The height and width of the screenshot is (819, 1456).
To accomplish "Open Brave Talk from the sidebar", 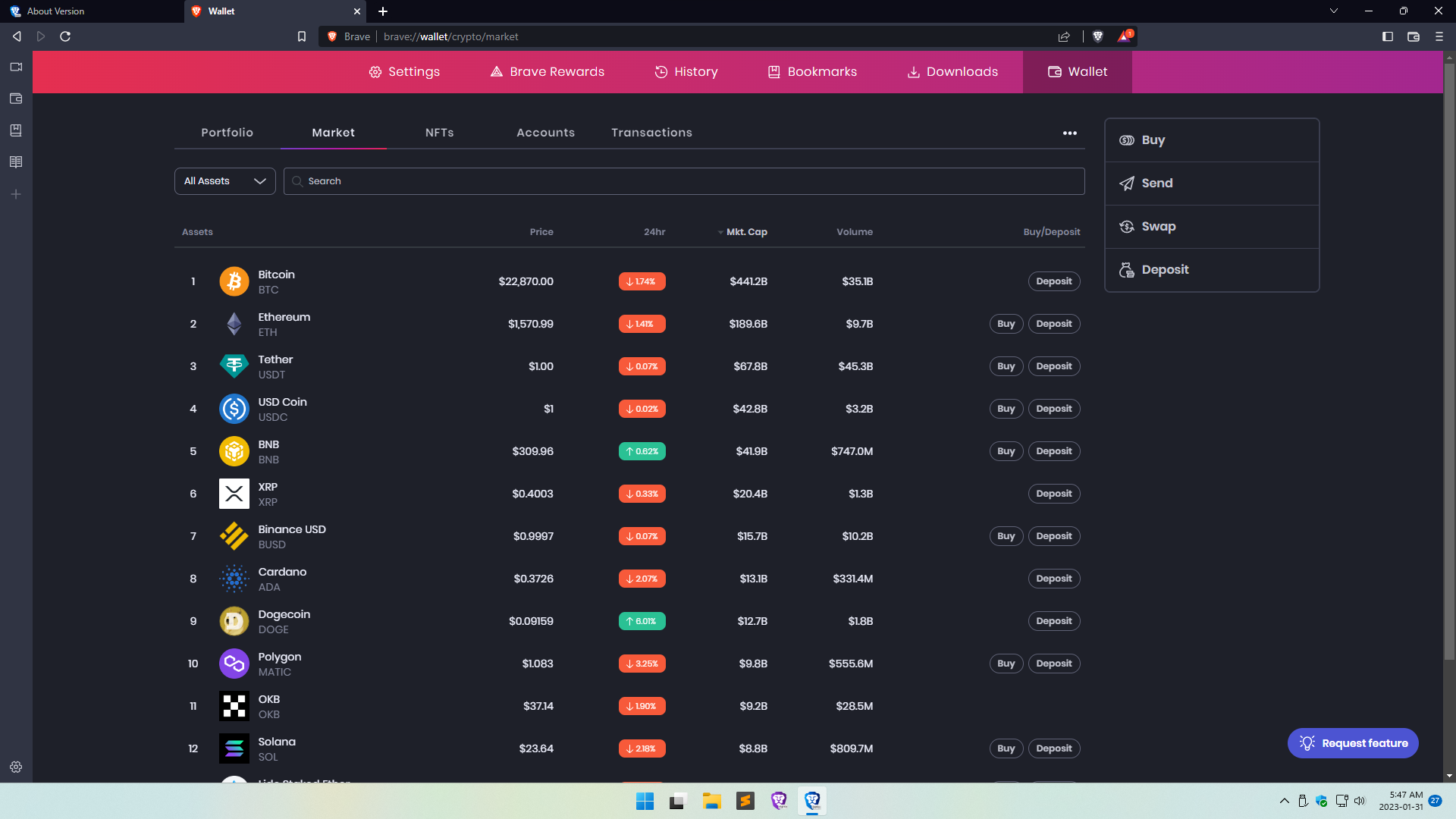I will click(15, 67).
